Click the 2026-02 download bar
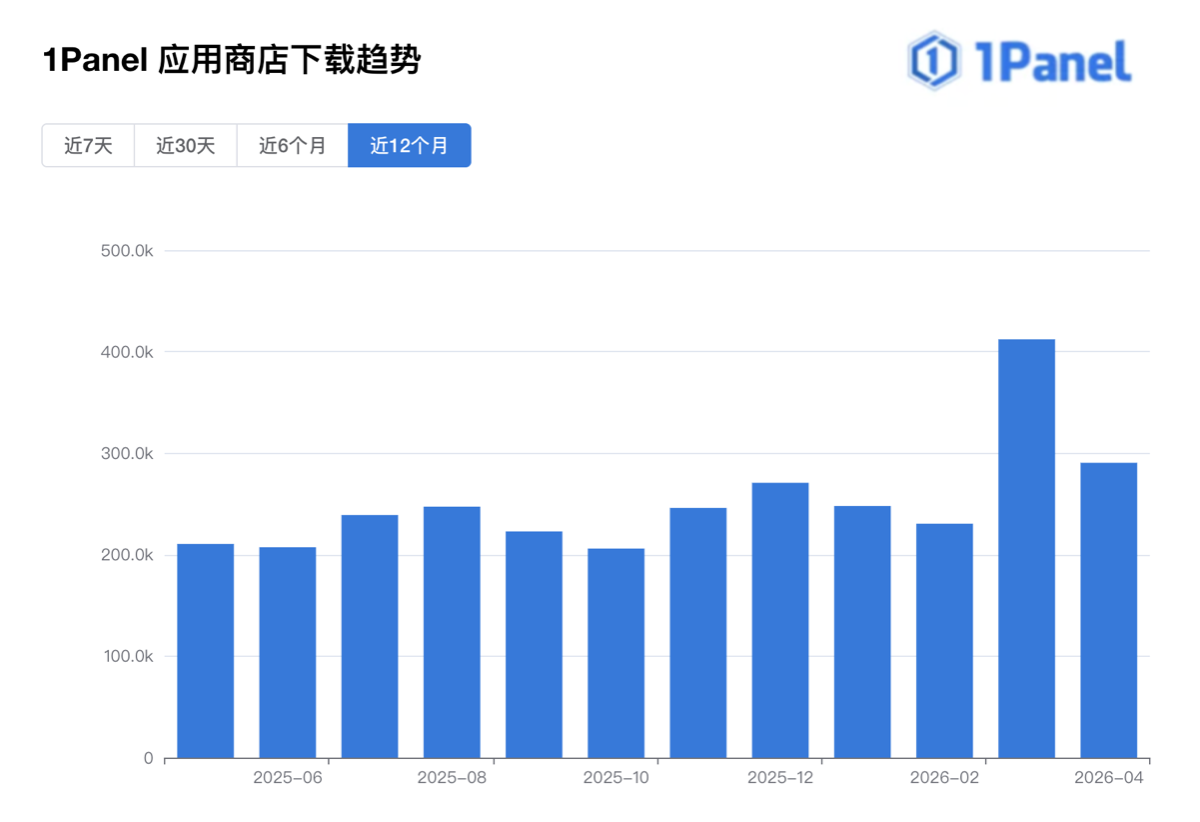This screenshot has height=822, width=1200. pyautogui.click(x=945, y=640)
